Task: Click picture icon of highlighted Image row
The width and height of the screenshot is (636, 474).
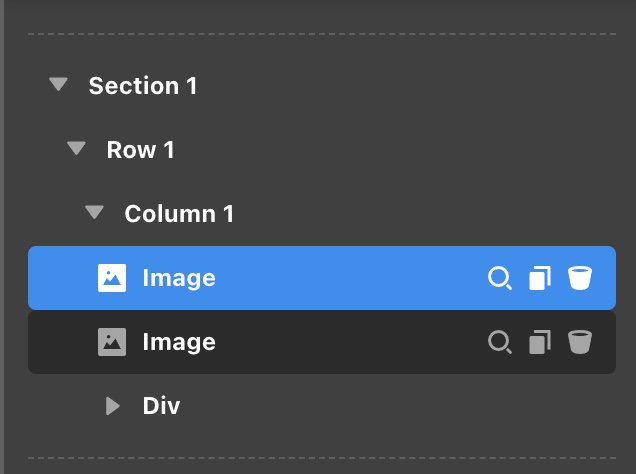Action: (x=112, y=278)
